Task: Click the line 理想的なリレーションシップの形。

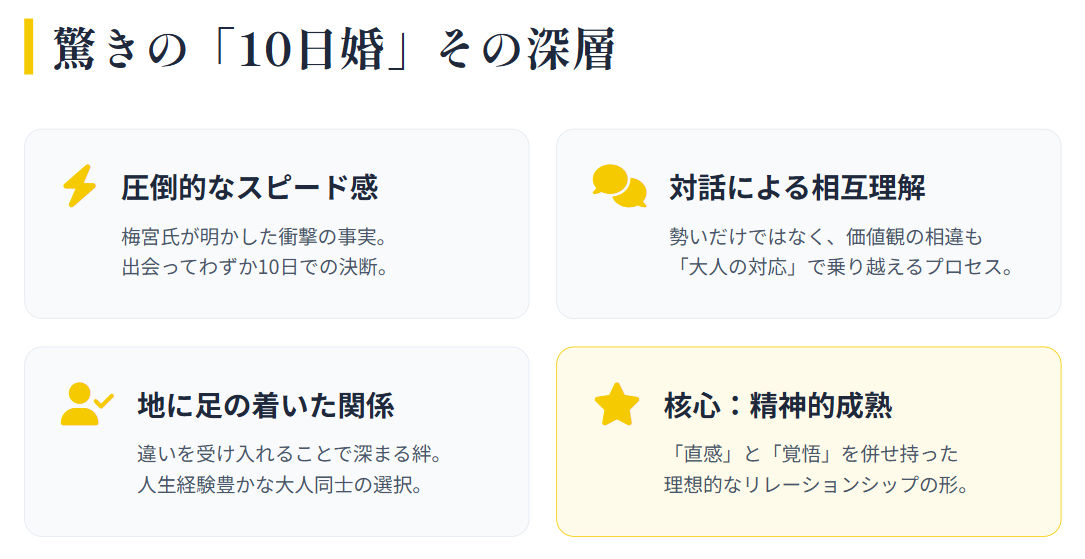Action: (x=816, y=486)
